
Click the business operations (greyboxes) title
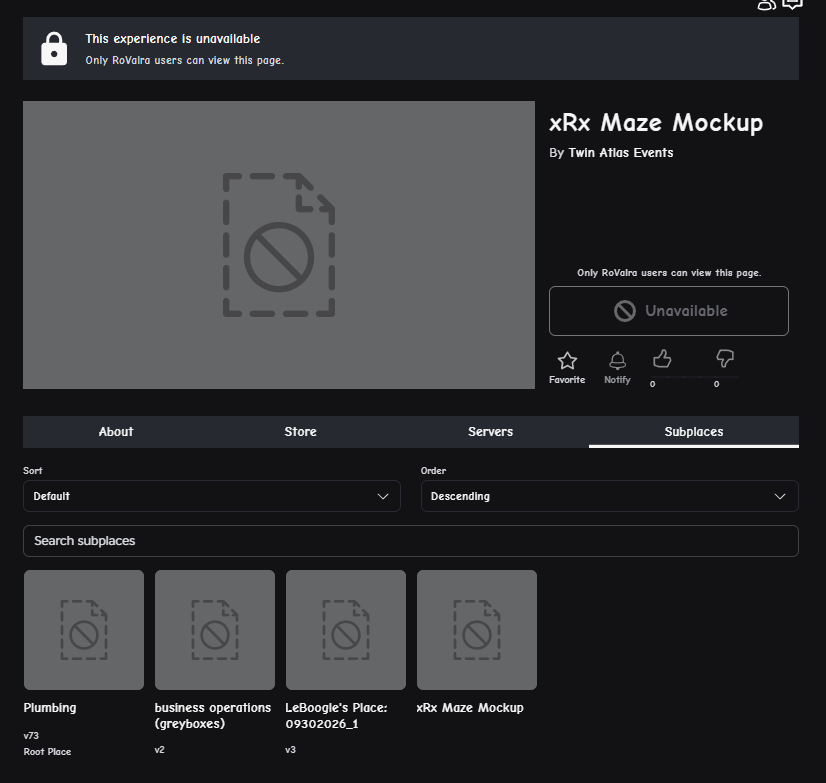coord(213,716)
